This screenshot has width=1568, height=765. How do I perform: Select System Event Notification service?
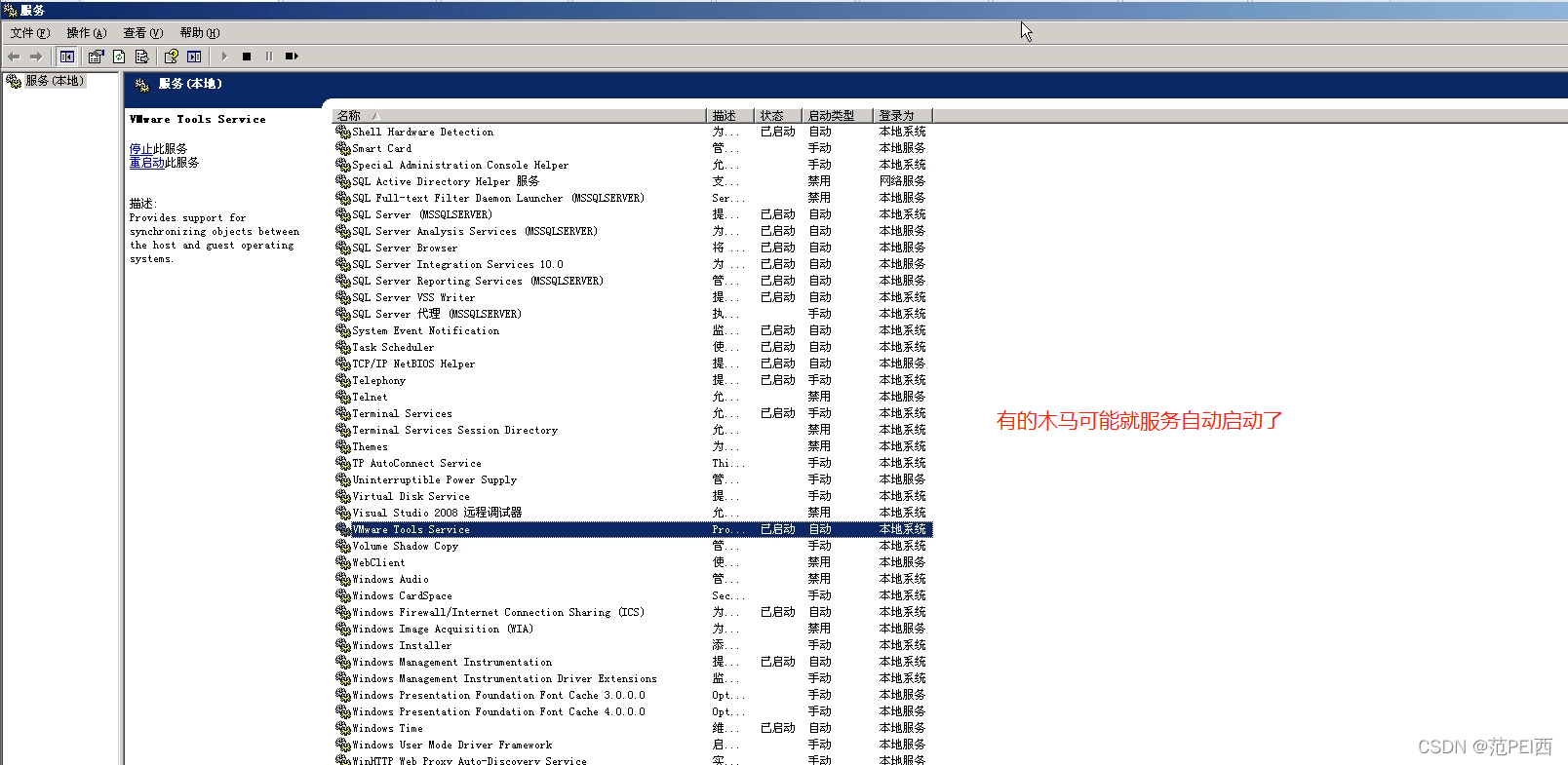tap(633, 330)
